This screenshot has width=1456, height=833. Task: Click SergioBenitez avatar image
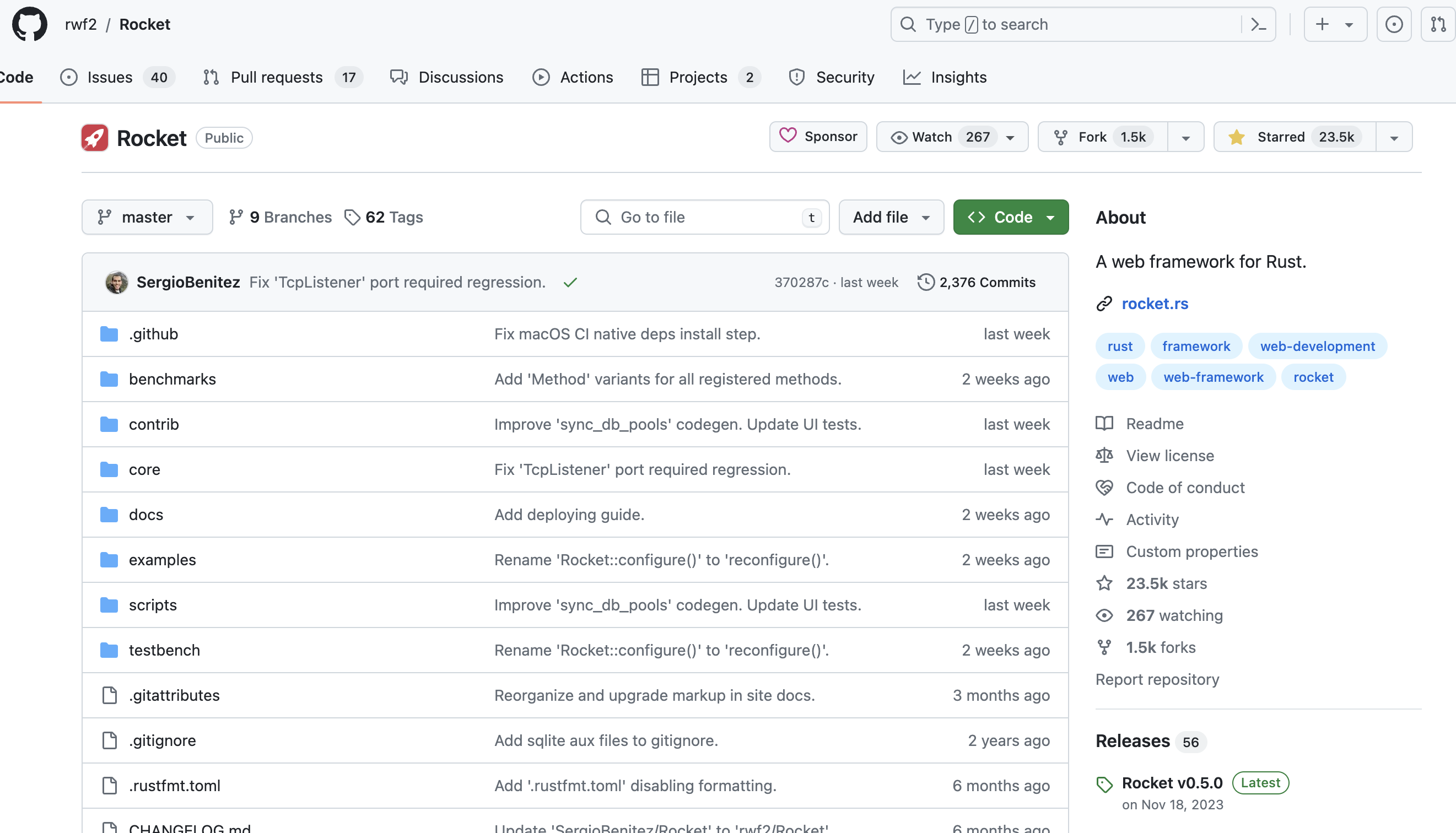(117, 283)
